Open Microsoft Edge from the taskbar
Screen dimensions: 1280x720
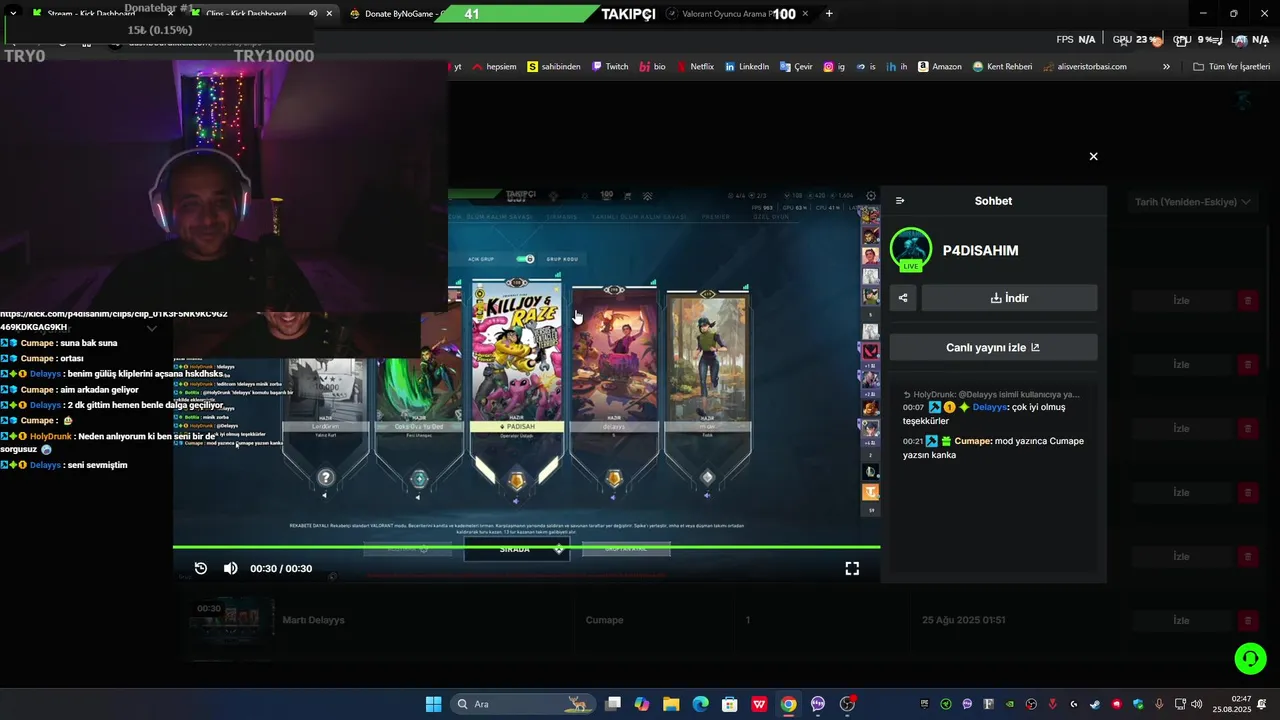701,704
